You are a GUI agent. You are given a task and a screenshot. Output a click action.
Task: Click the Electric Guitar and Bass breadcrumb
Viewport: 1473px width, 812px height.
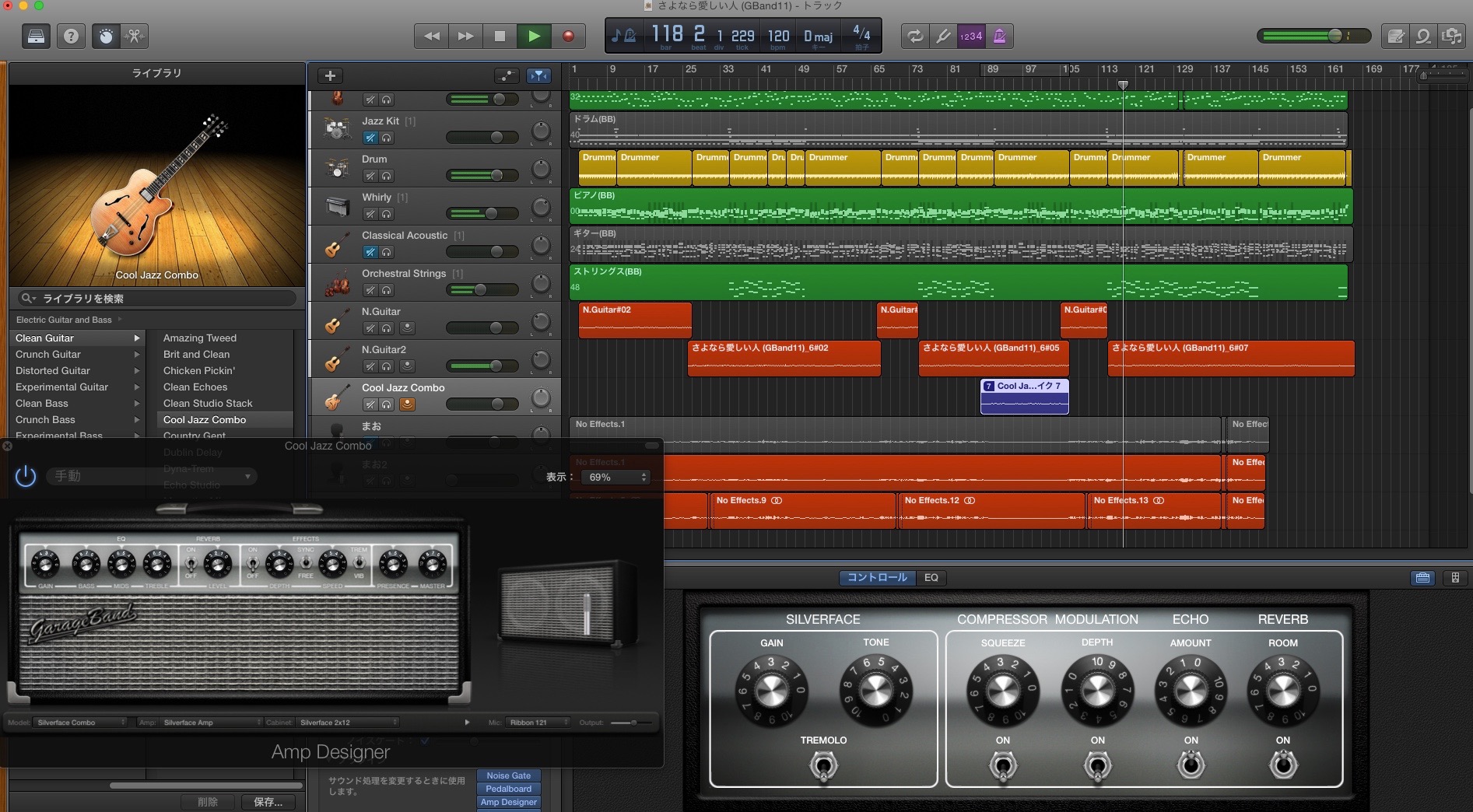[64, 320]
